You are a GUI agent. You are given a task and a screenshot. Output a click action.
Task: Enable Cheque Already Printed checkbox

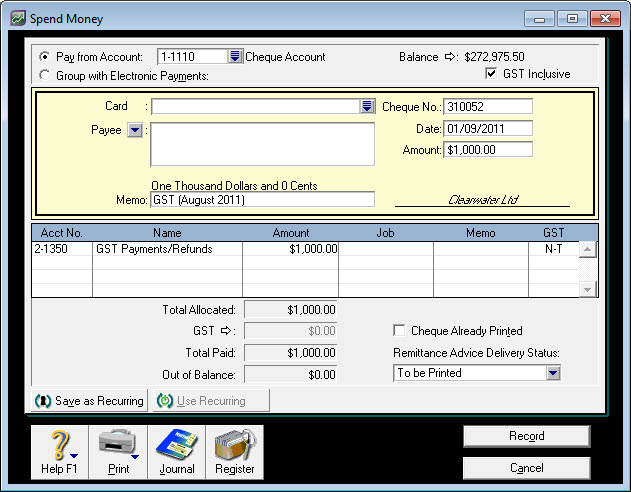pyautogui.click(x=400, y=331)
